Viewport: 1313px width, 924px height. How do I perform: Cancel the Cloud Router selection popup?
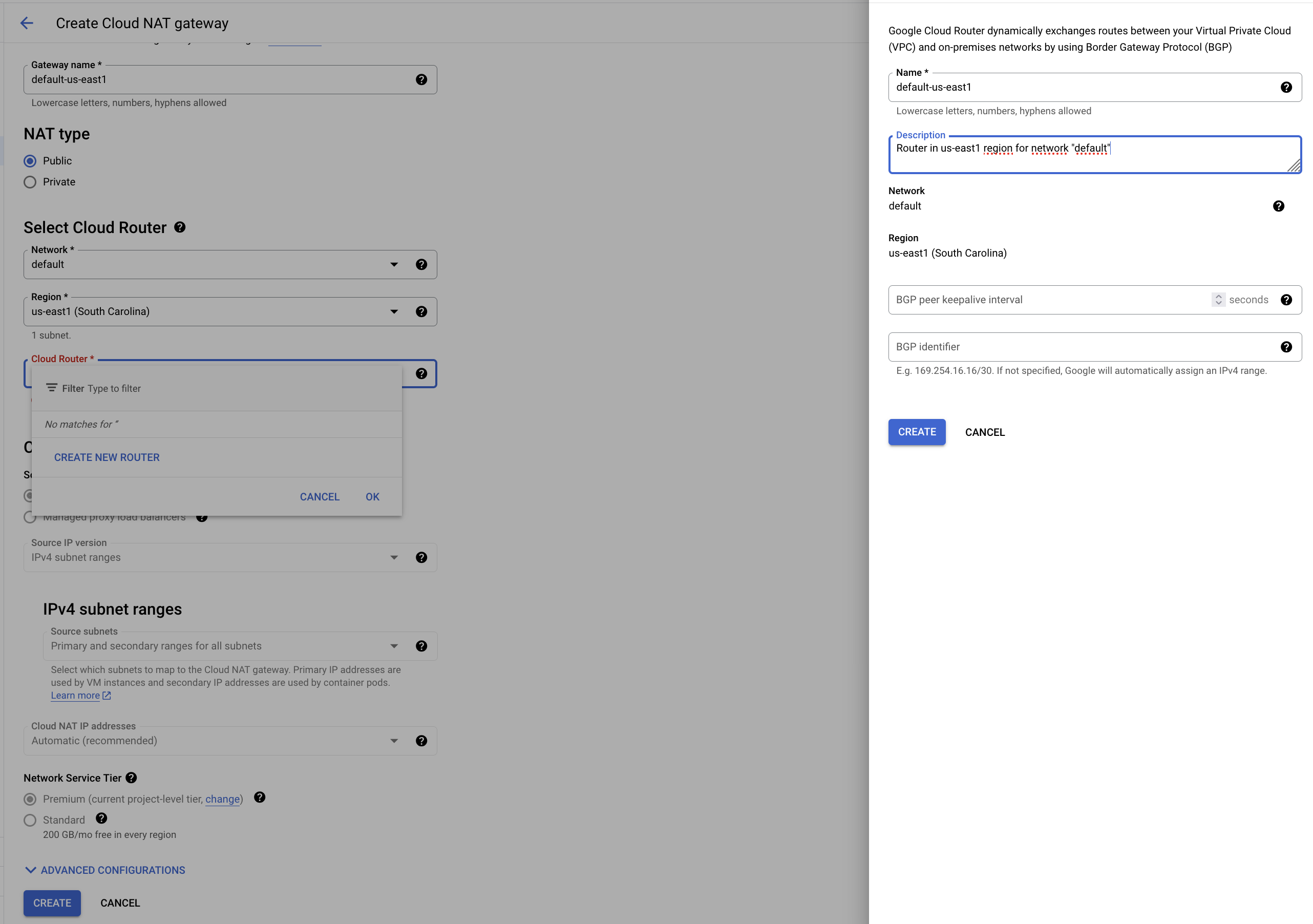320,497
